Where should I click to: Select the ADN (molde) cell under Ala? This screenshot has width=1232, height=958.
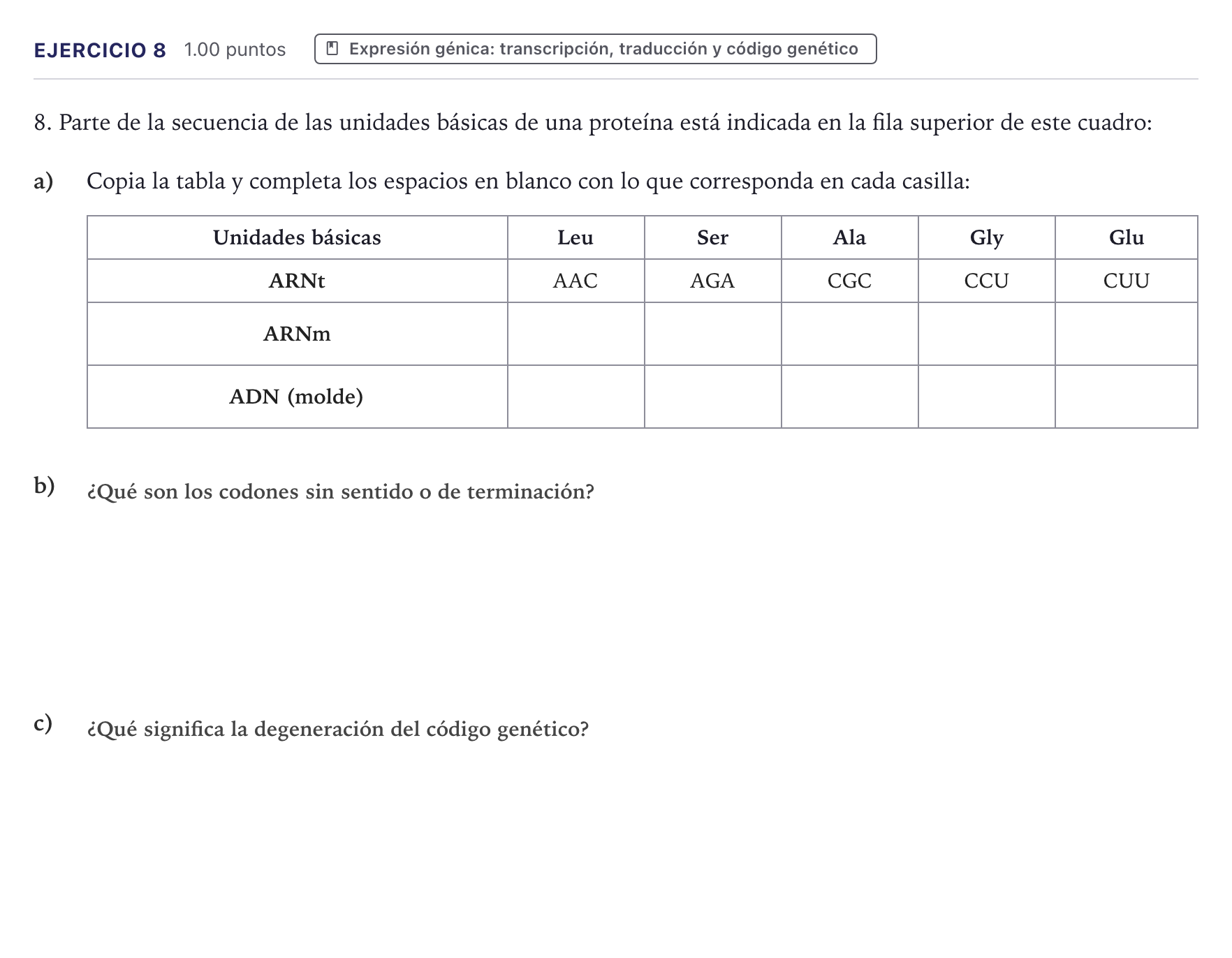coord(849,397)
